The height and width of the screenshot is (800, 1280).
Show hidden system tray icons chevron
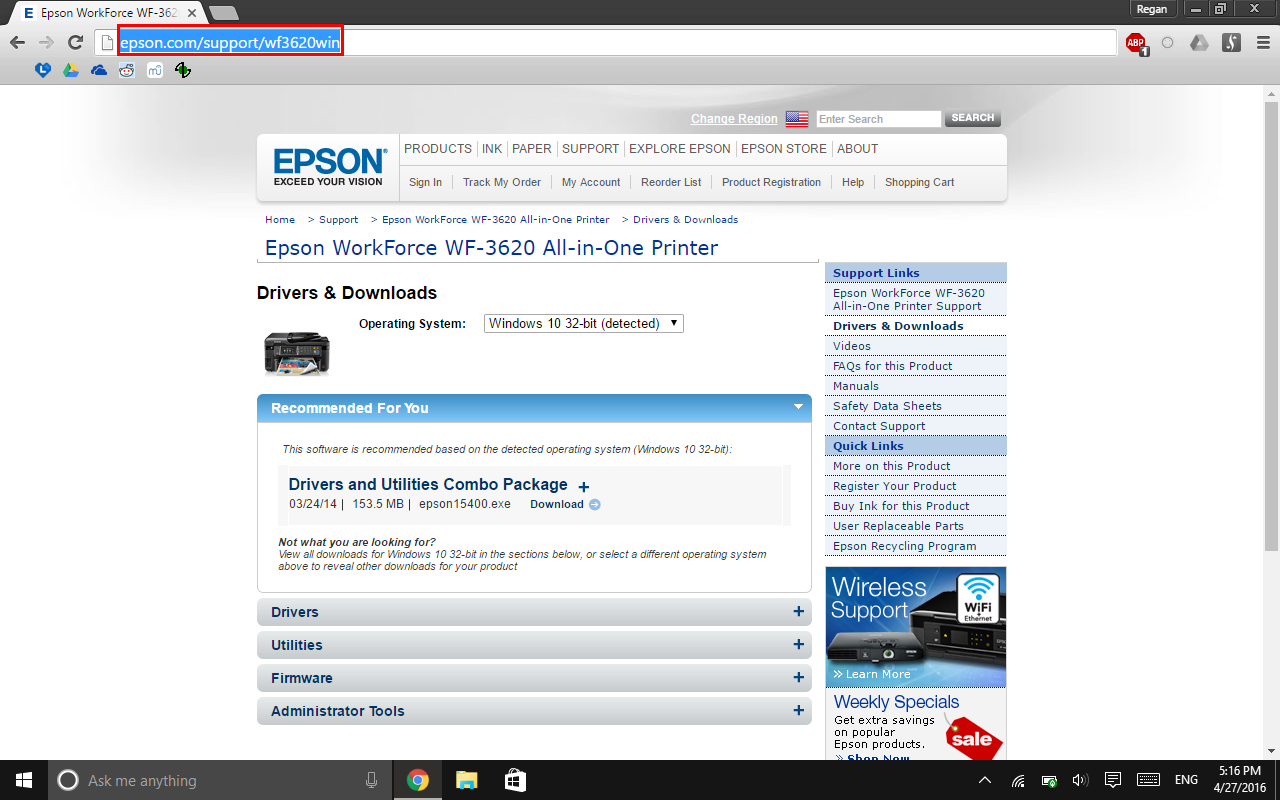click(x=985, y=780)
